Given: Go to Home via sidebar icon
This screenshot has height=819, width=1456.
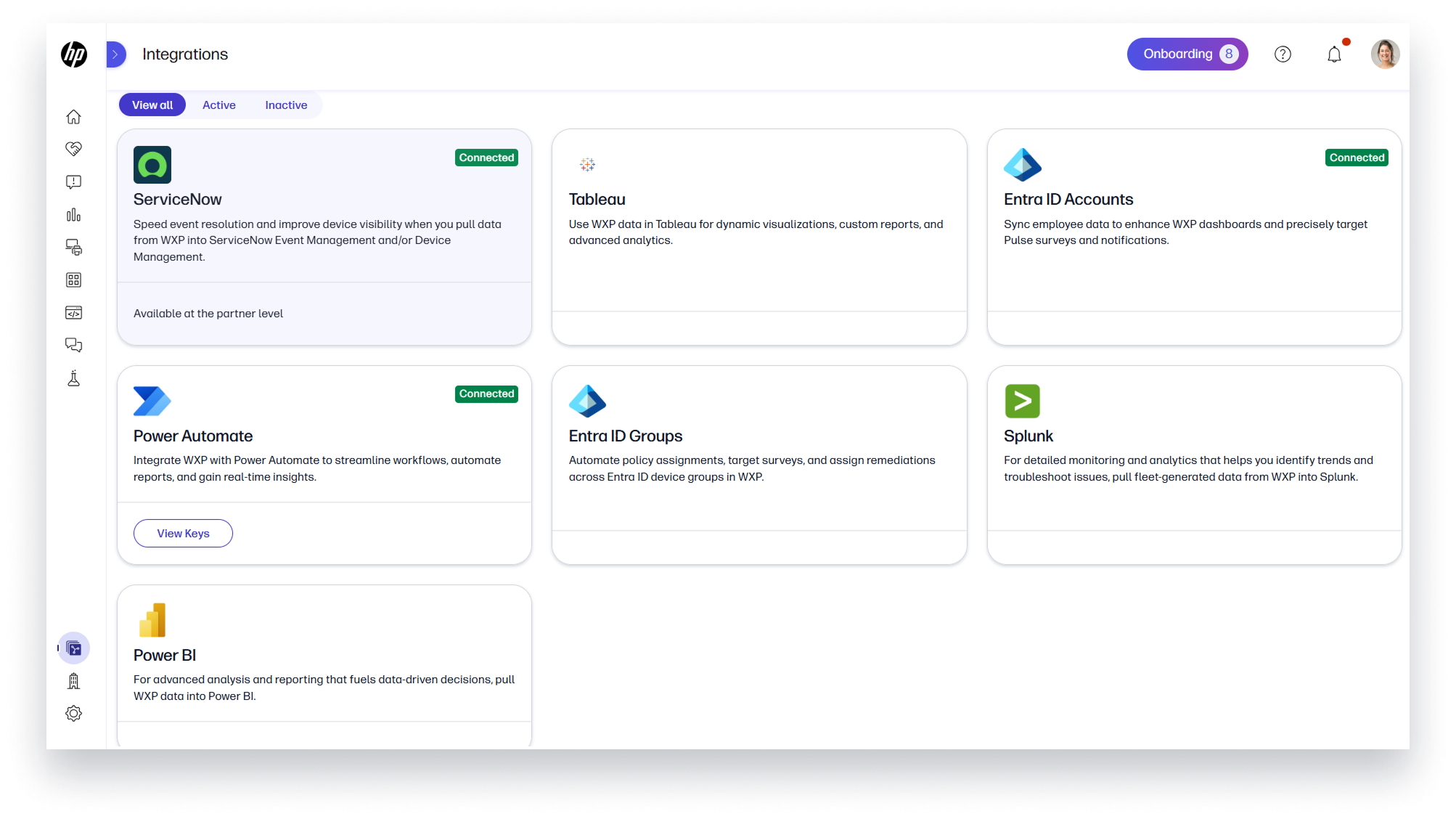Looking at the screenshot, I should (x=73, y=117).
